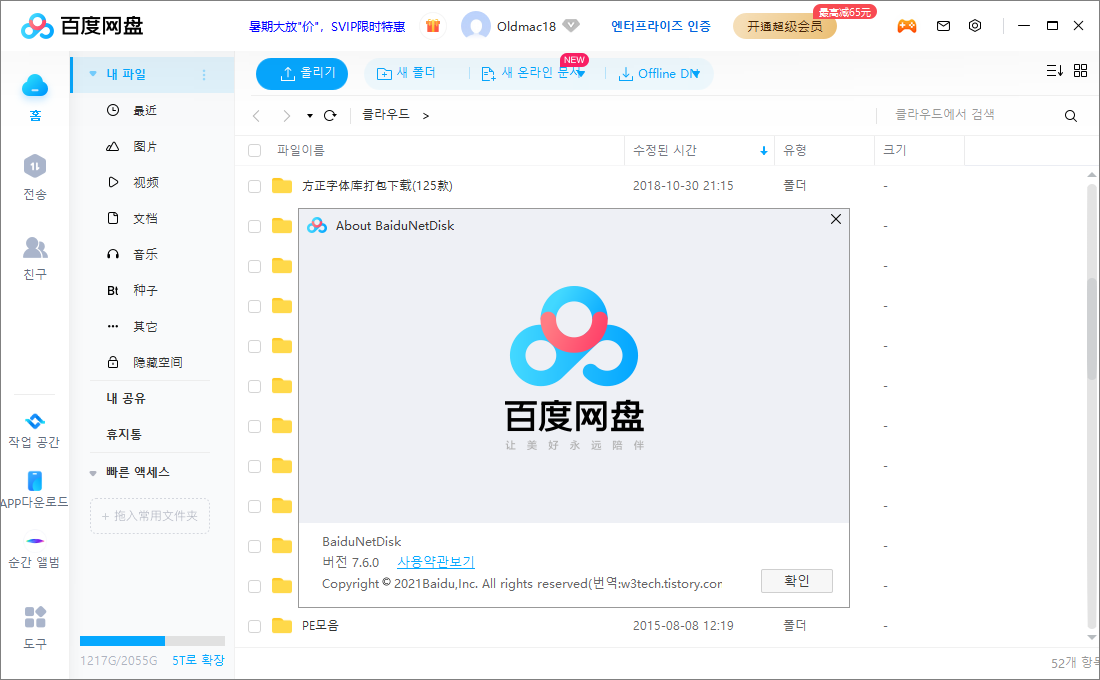Toggle the select-all checkbox beside 파일이름
This screenshot has width=1100, height=680.
pos(255,150)
